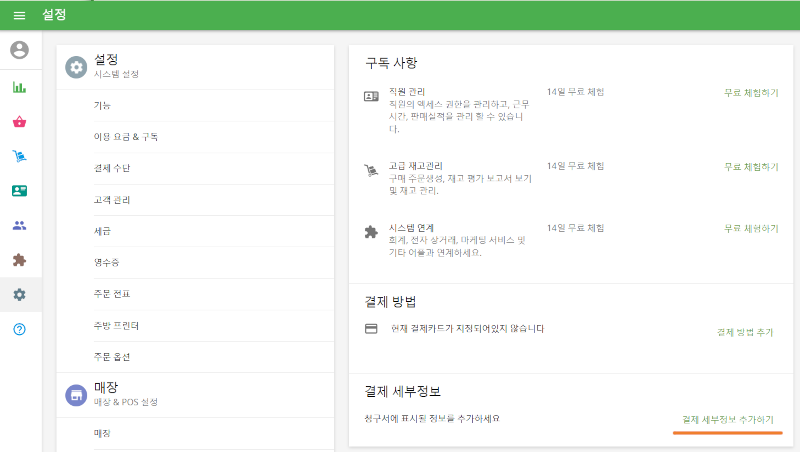Open 영수증 settings item
Viewport: 800px width, 452px height.
[x=107, y=262]
